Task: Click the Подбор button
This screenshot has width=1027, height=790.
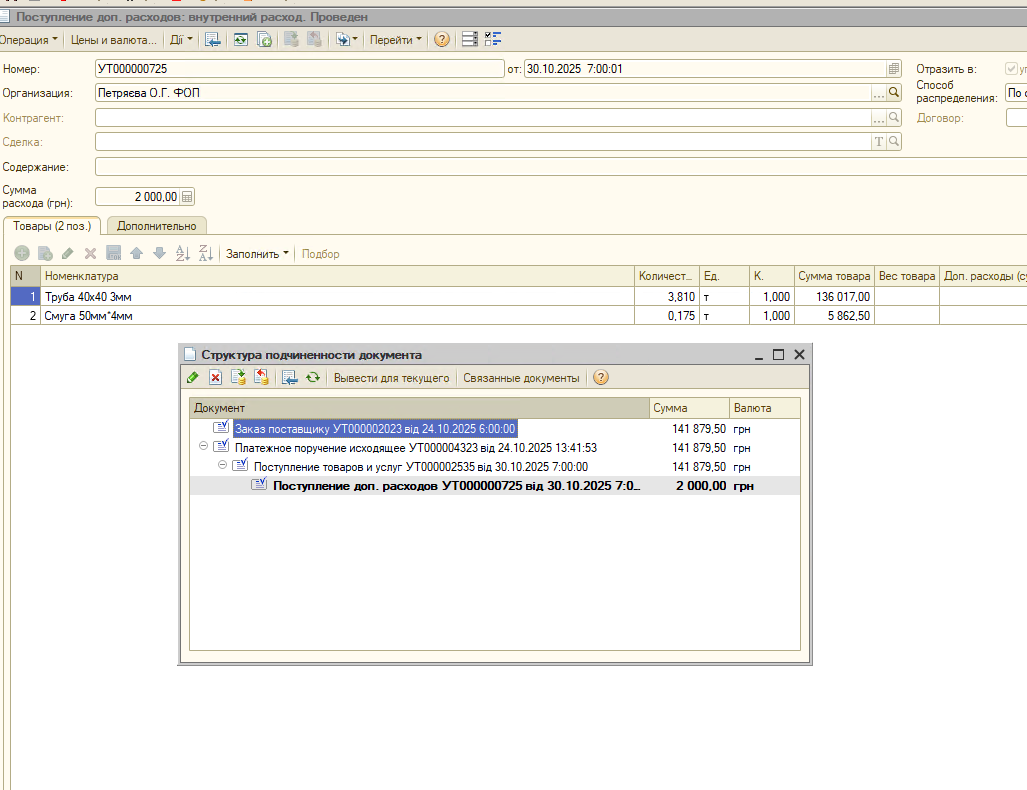Action: [x=320, y=254]
